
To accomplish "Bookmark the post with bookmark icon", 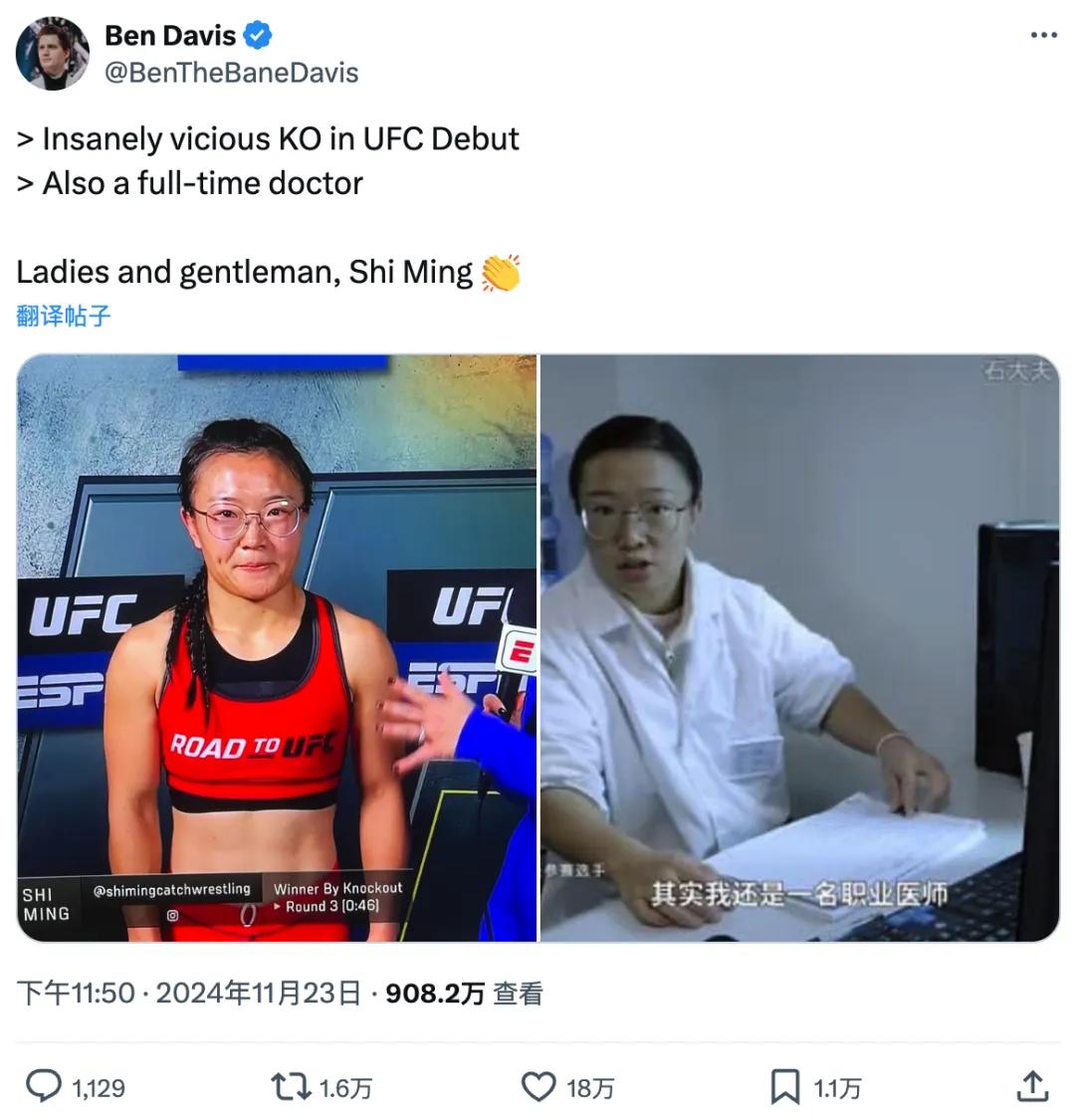I will [x=785, y=1087].
